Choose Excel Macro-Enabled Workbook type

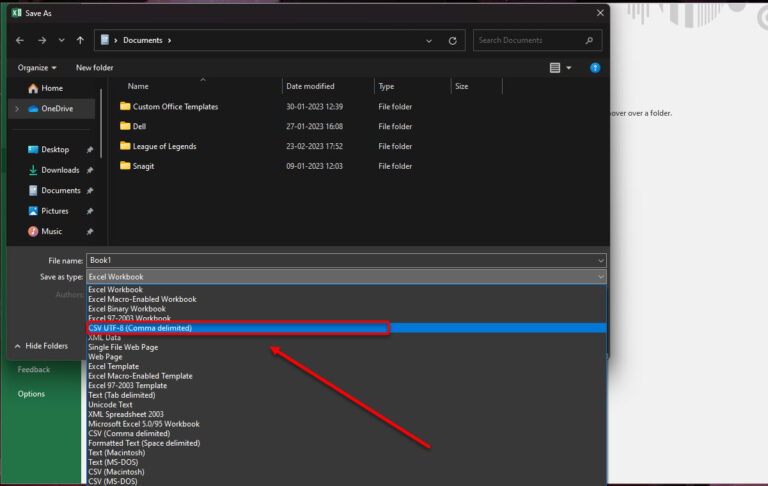346,299
